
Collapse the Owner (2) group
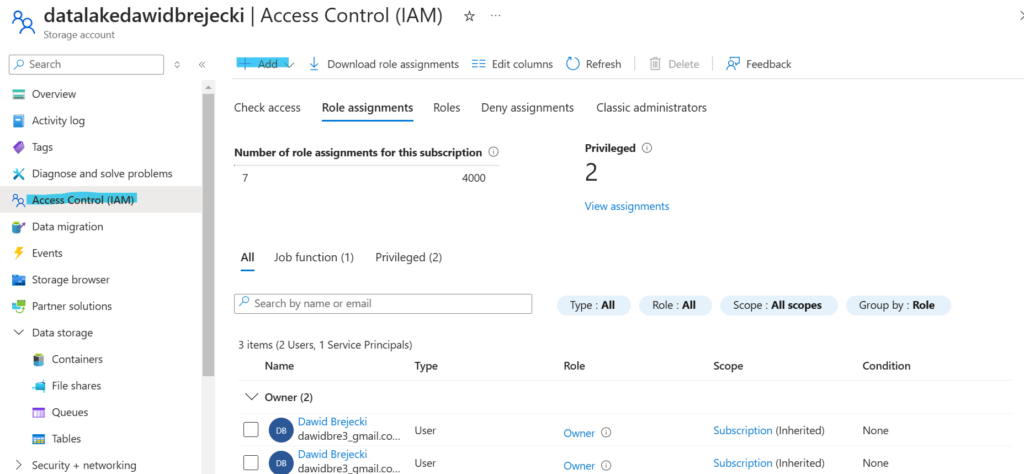251,397
